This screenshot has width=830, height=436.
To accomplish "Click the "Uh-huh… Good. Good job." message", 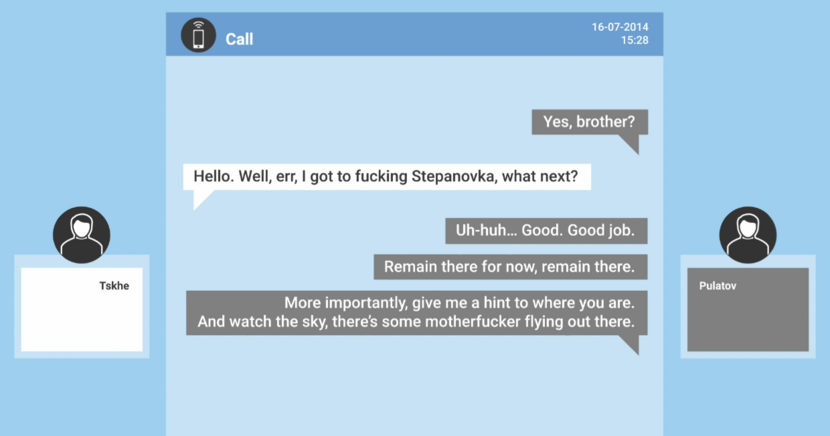I will pos(545,230).
